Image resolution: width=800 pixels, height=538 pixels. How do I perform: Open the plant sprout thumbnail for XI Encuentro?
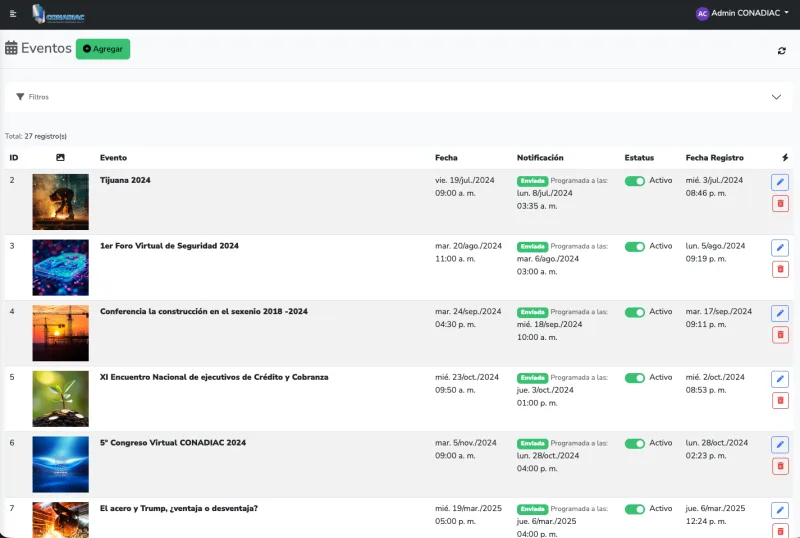point(61,399)
